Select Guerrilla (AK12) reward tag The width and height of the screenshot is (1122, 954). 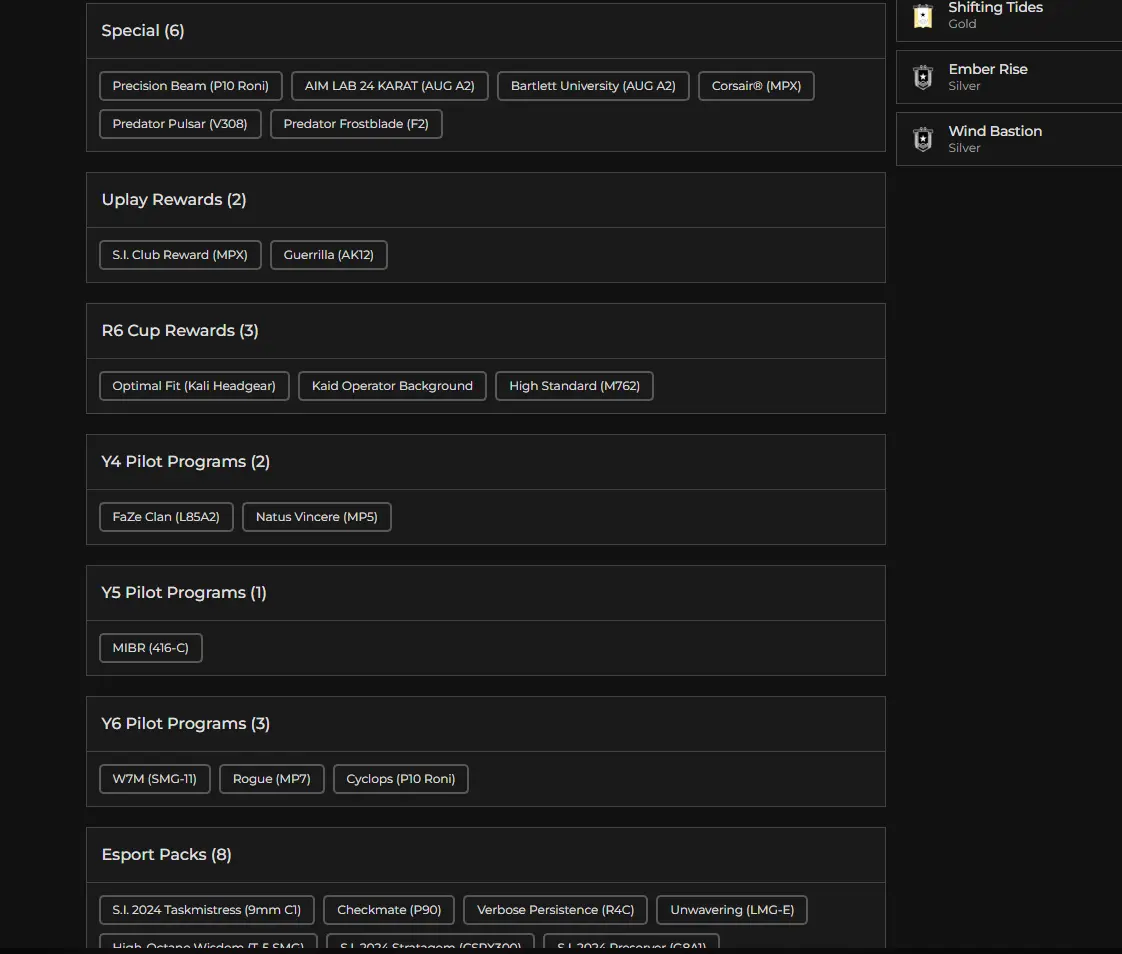(x=328, y=255)
